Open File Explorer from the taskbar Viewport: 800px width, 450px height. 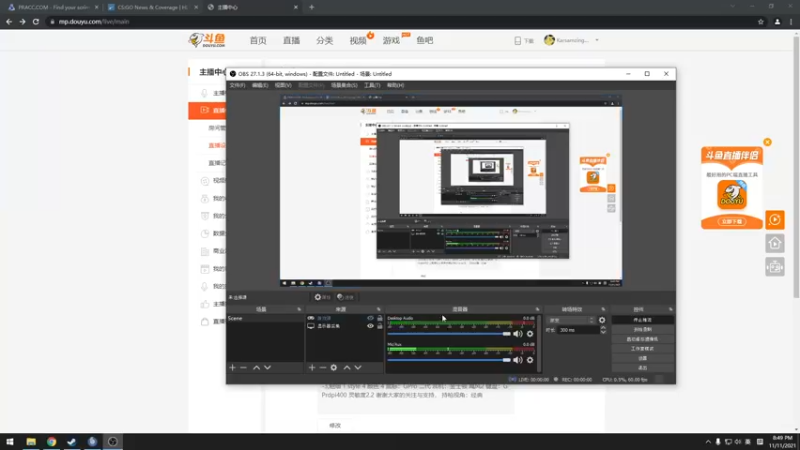coord(31,441)
